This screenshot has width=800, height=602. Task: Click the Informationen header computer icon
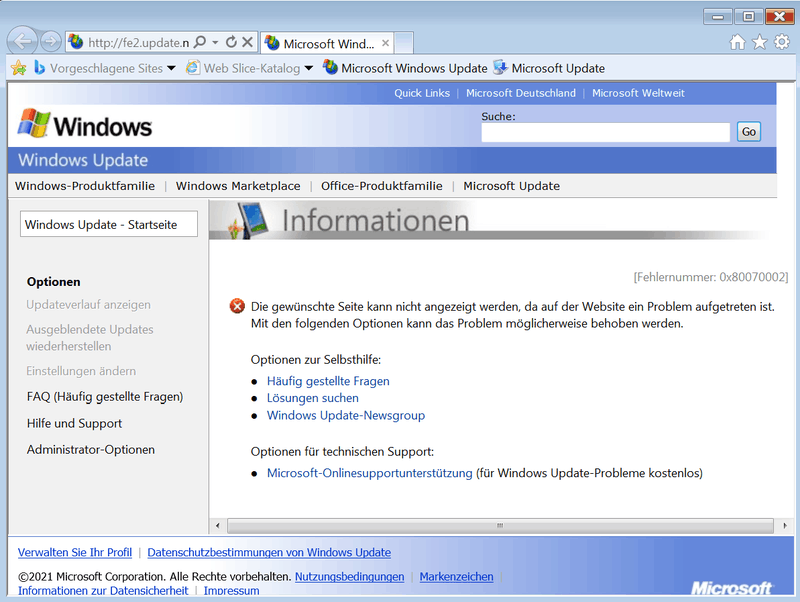click(x=250, y=220)
